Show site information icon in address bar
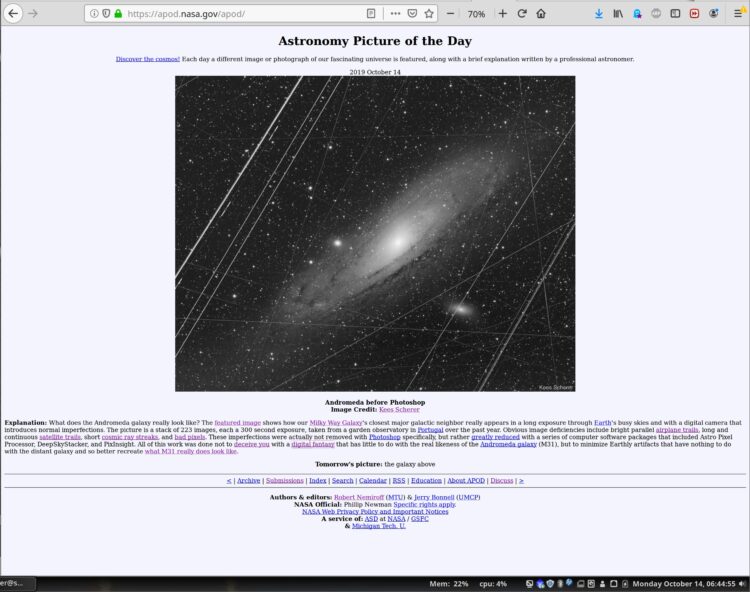Viewport: 750px width, 592px height. pos(94,13)
